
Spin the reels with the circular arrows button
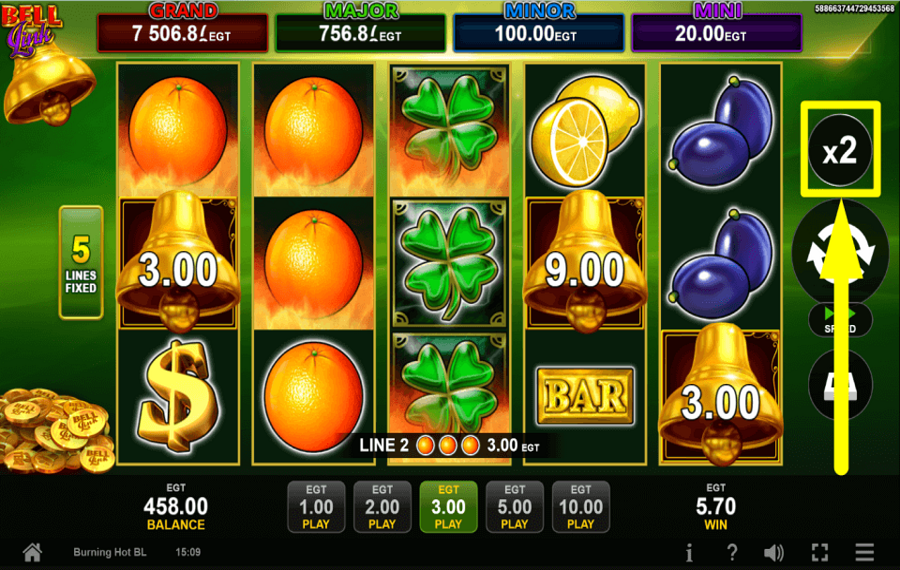pos(840,252)
